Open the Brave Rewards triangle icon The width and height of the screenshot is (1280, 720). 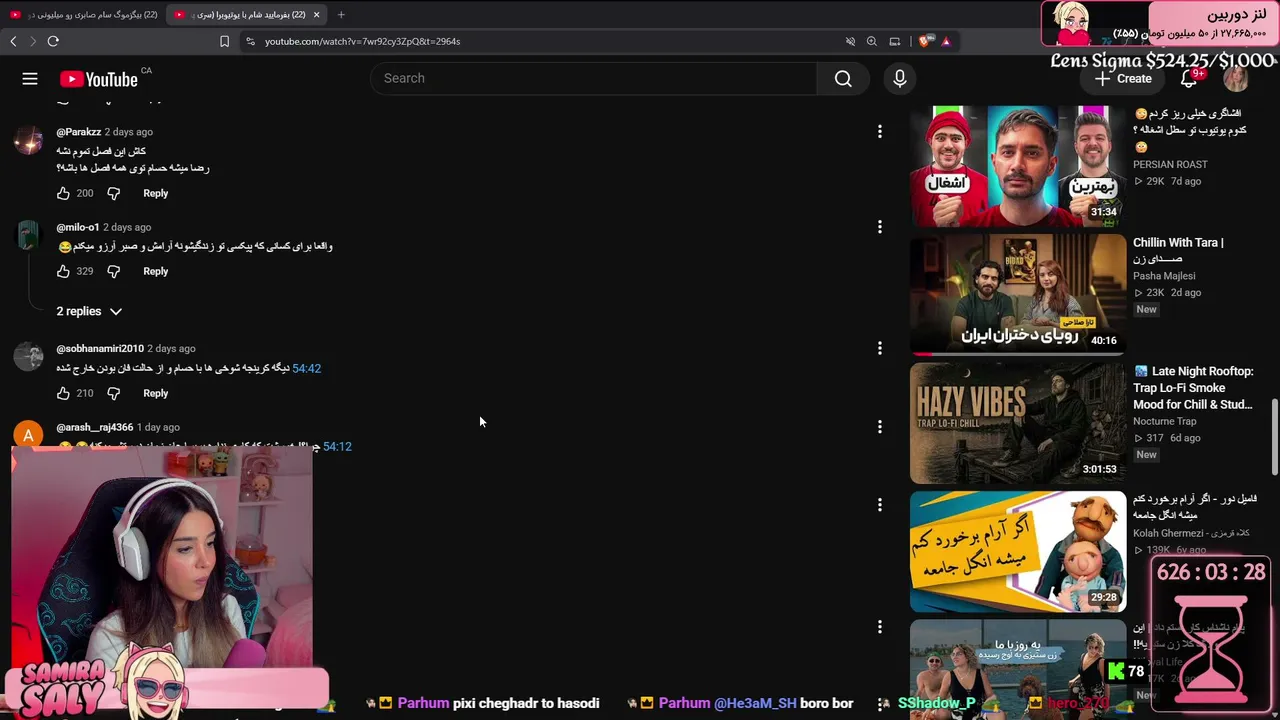point(945,41)
